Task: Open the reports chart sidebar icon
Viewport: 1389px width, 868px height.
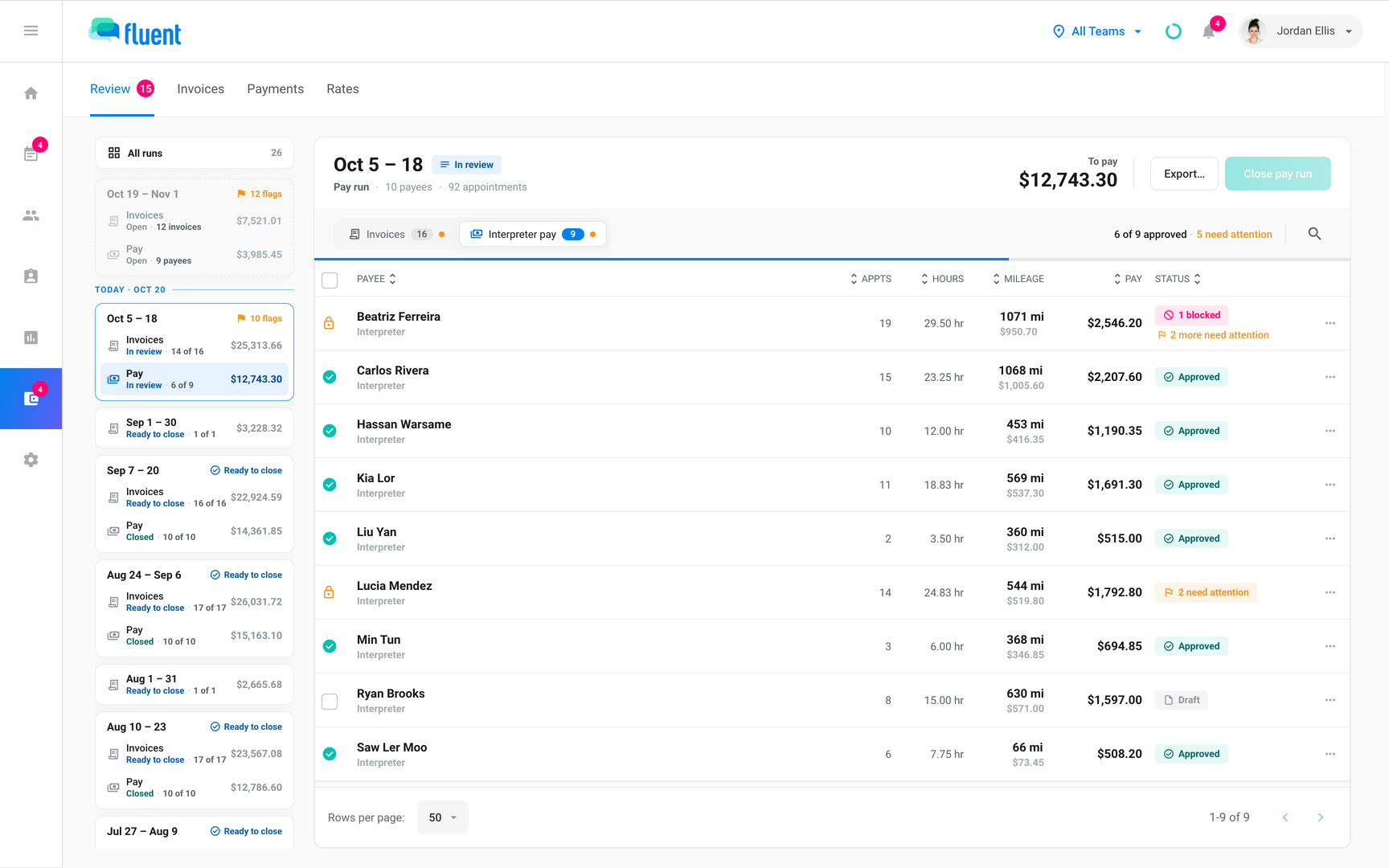Action: click(31, 338)
